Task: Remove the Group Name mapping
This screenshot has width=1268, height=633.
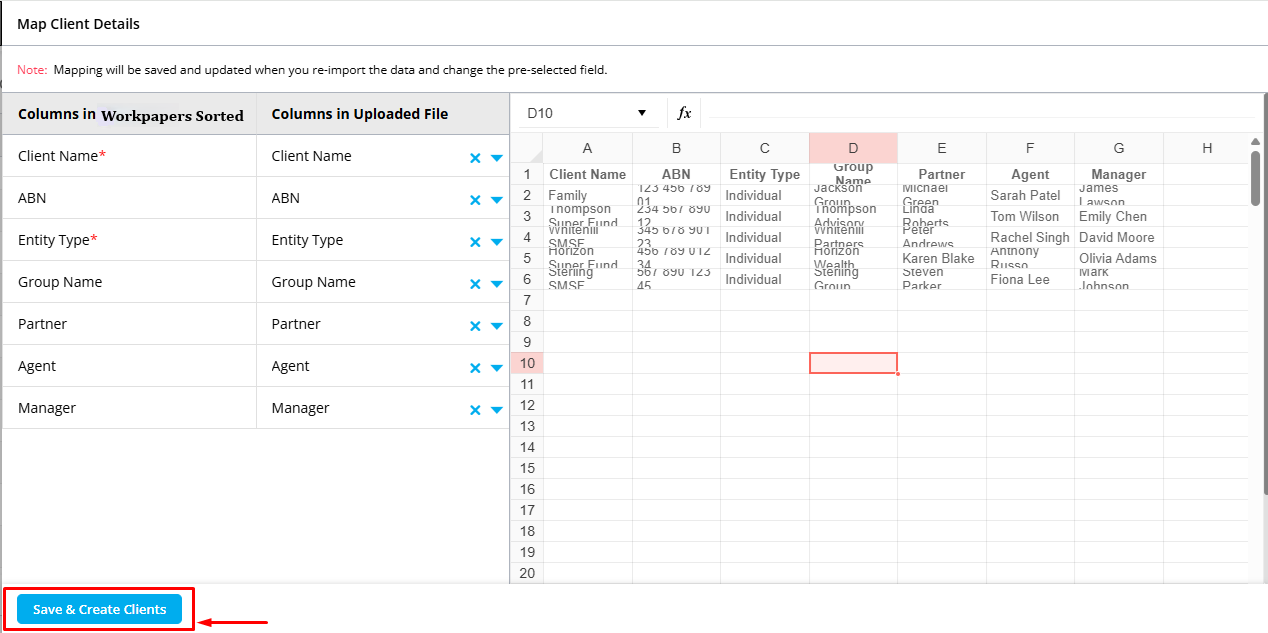Action: [475, 284]
